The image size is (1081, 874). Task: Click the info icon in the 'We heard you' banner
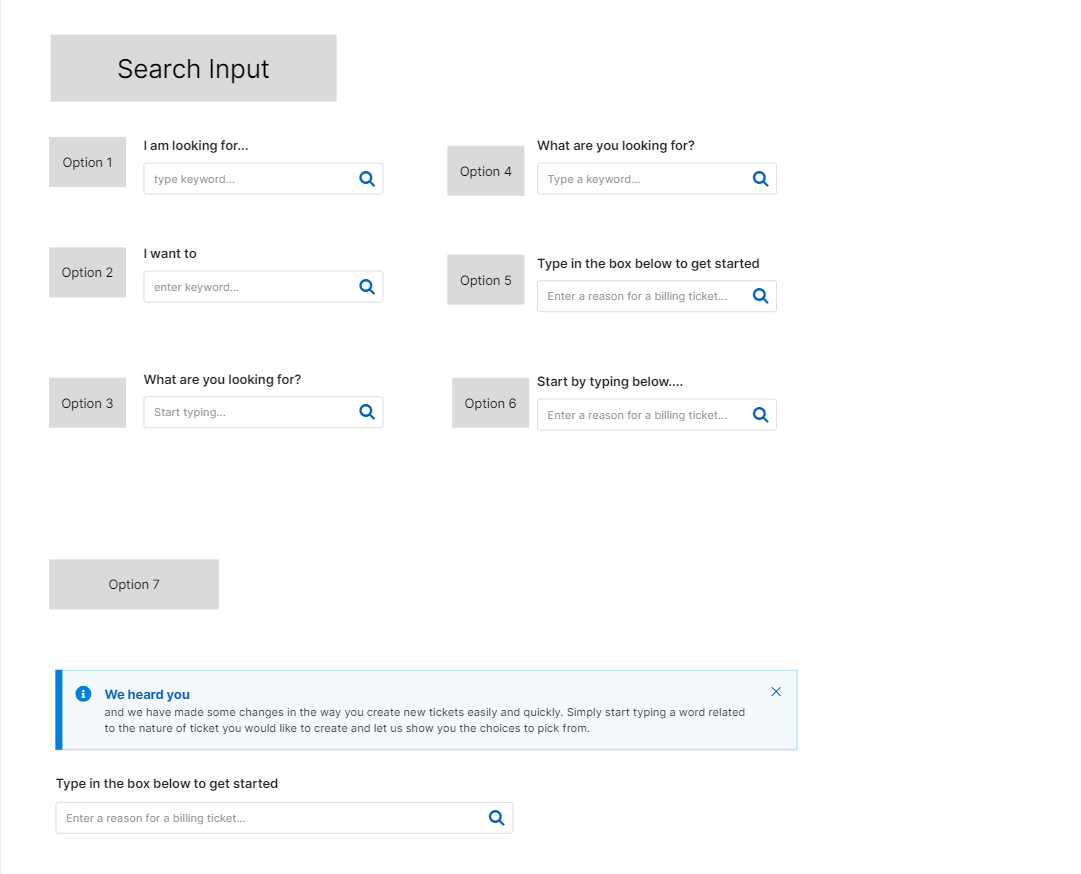83,693
